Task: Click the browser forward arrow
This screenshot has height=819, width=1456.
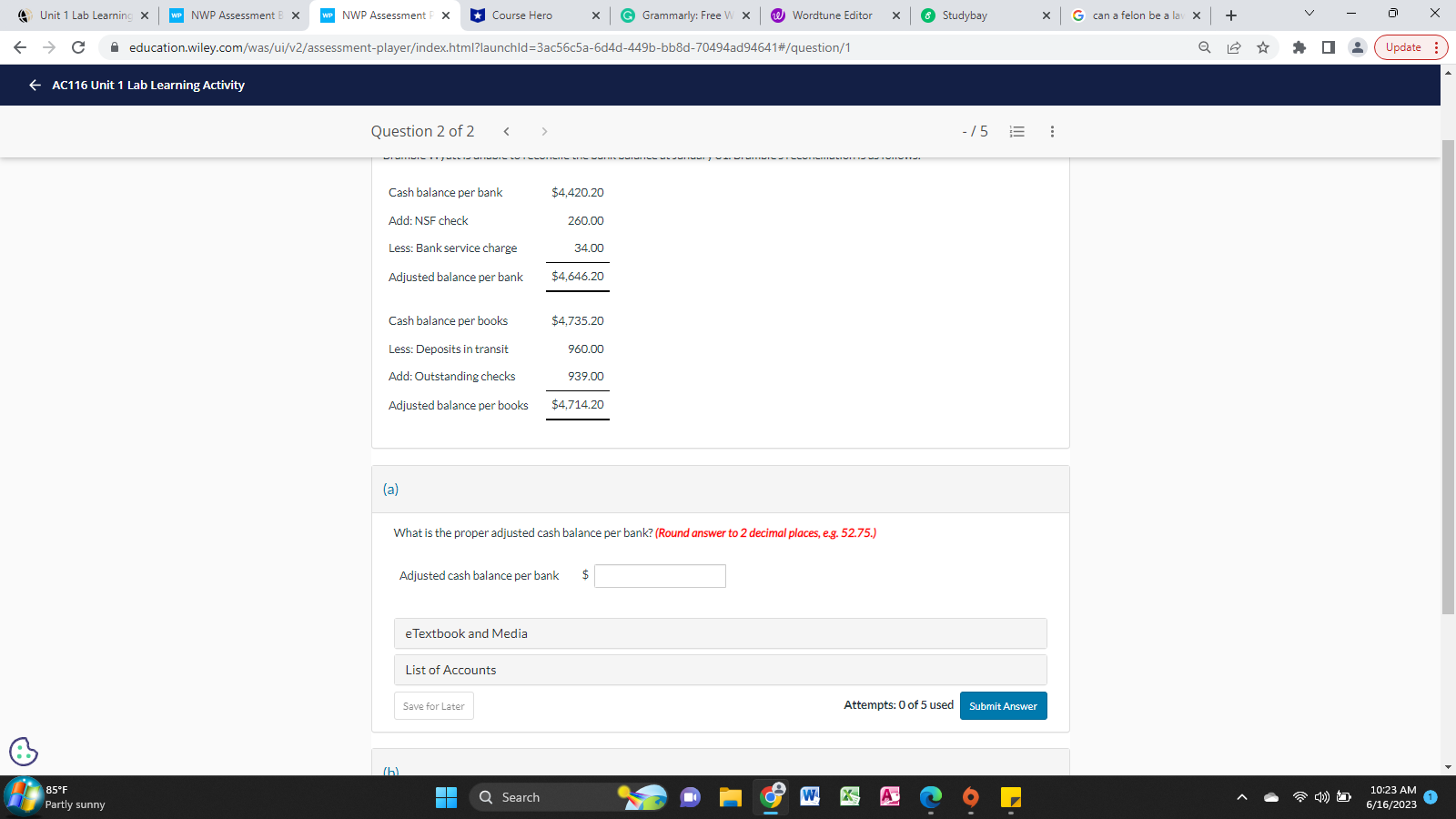Action: tap(49, 47)
